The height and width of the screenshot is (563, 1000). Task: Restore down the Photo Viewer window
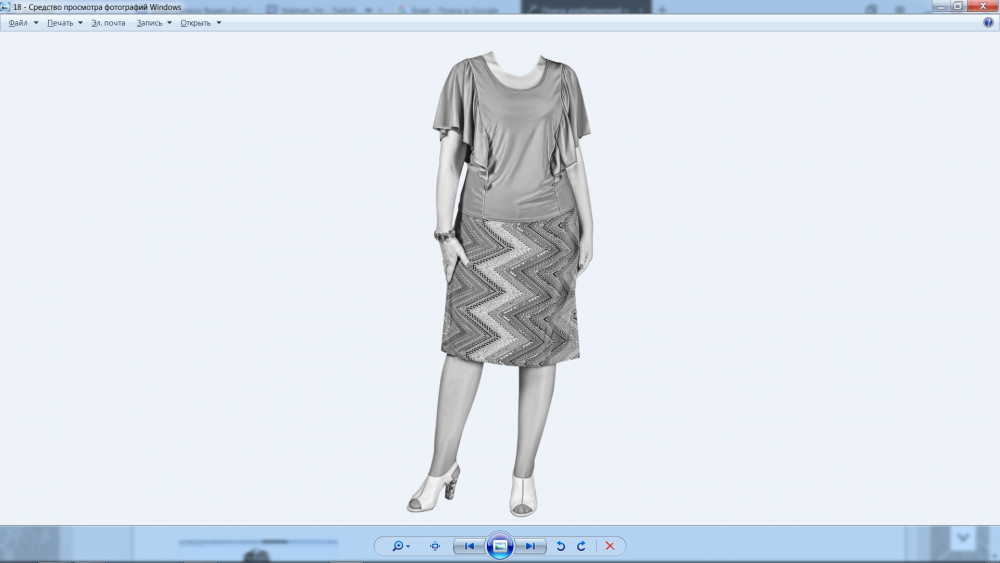coord(958,6)
